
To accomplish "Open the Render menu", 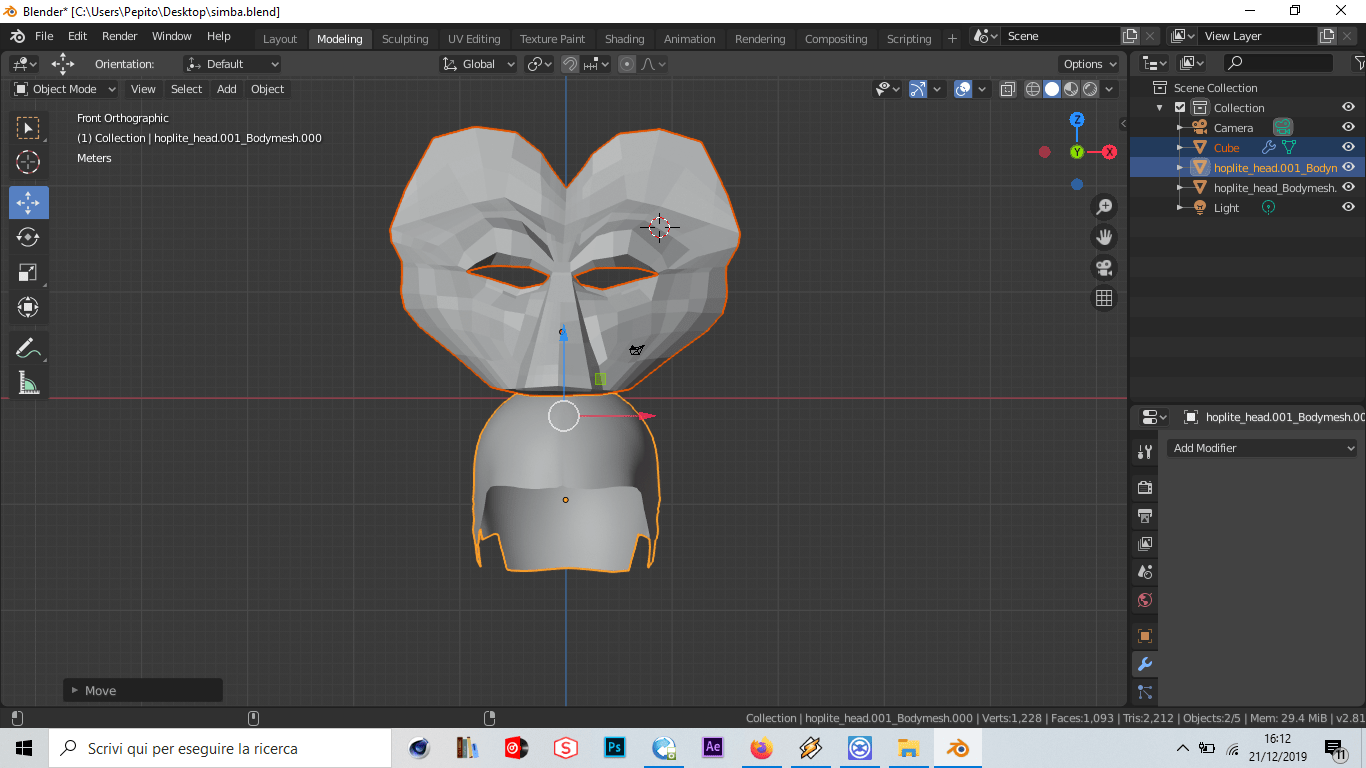I will (120, 36).
